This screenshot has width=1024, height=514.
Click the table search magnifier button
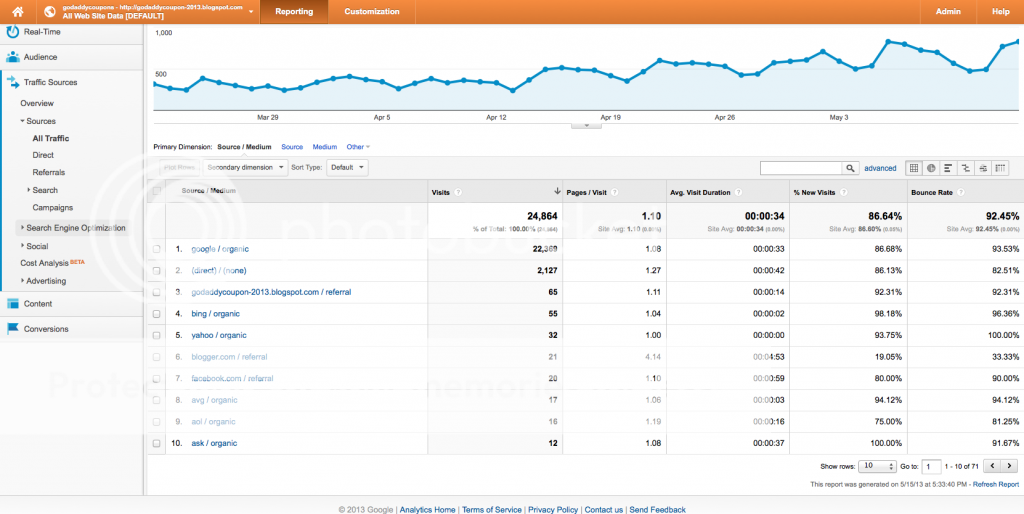click(x=850, y=168)
